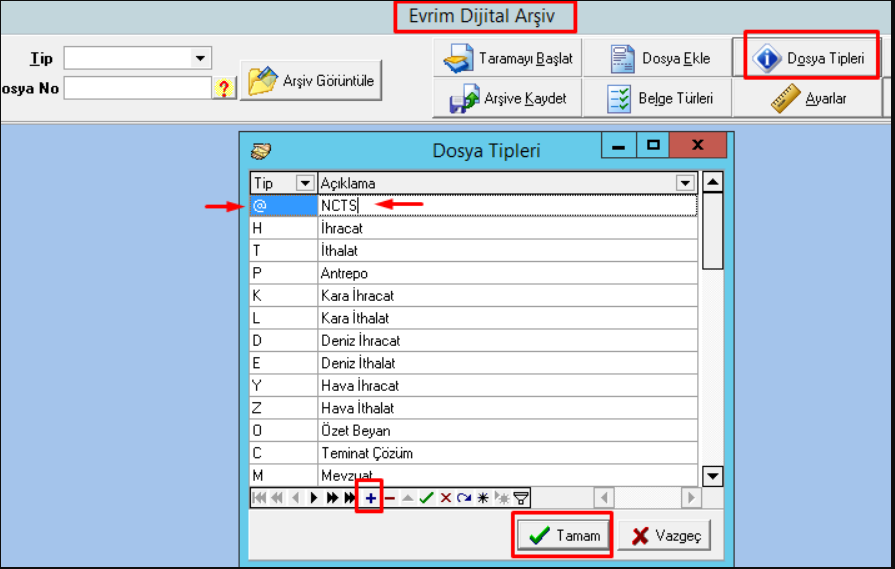Click the Tip cell 'Y'
The height and width of the screenshot is (569, 895).
click(284, 386)
